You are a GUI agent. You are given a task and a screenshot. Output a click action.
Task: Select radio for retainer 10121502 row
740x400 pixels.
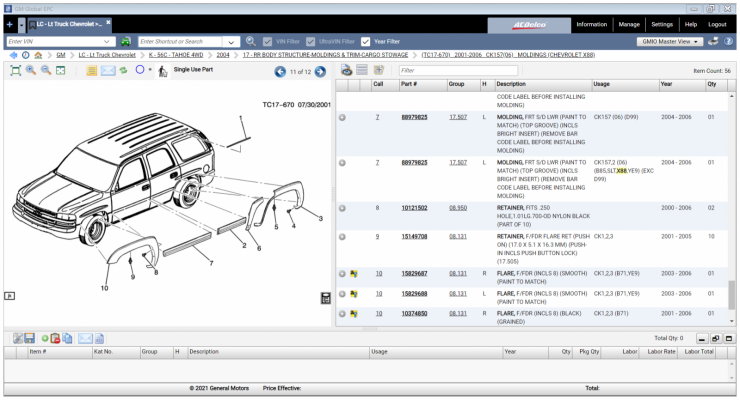pyautogui.click(x=342, y=208)
